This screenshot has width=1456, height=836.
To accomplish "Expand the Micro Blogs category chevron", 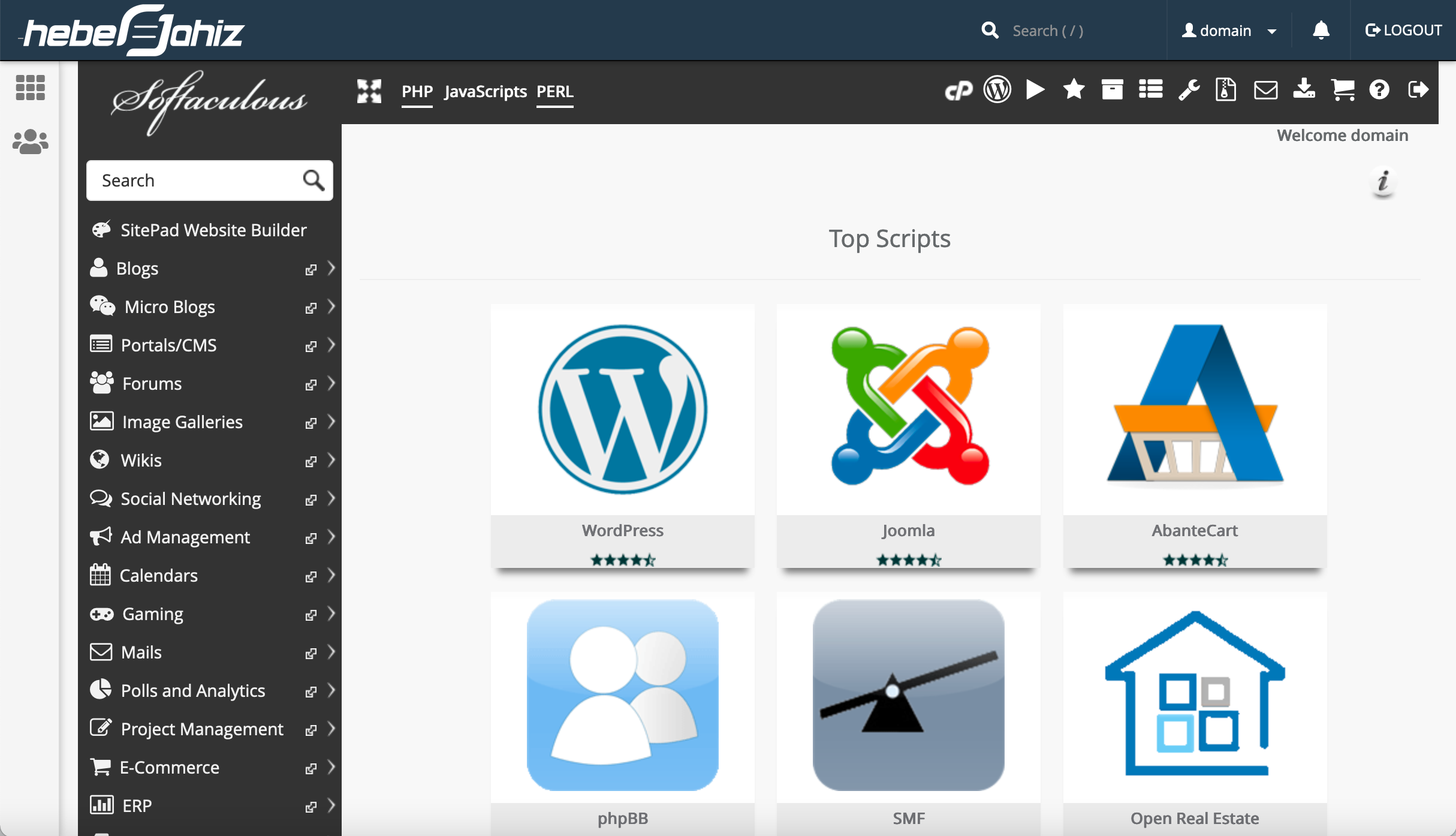I will coord(331,306).
